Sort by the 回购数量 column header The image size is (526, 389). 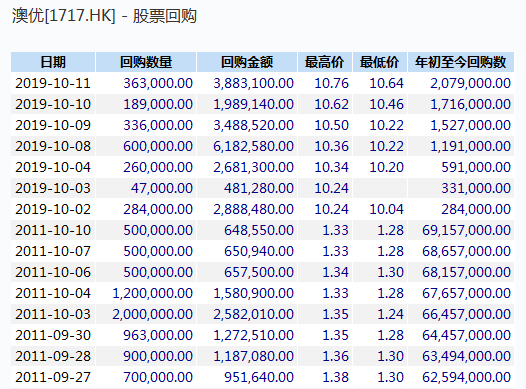(146, 62)
